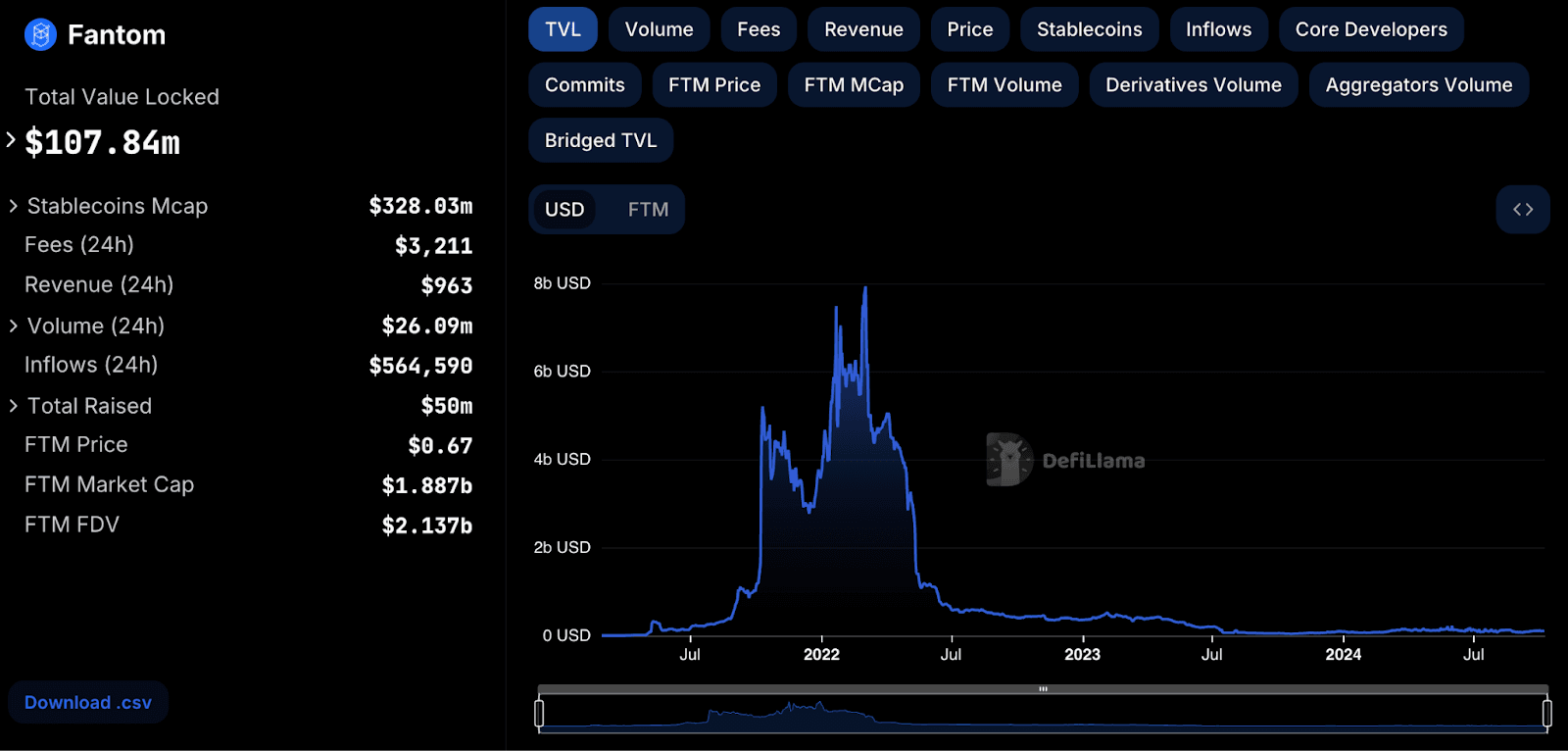Enable the FTM Price chart series
The width and height of the screenshot is (1568, 751).
[714, 85]
